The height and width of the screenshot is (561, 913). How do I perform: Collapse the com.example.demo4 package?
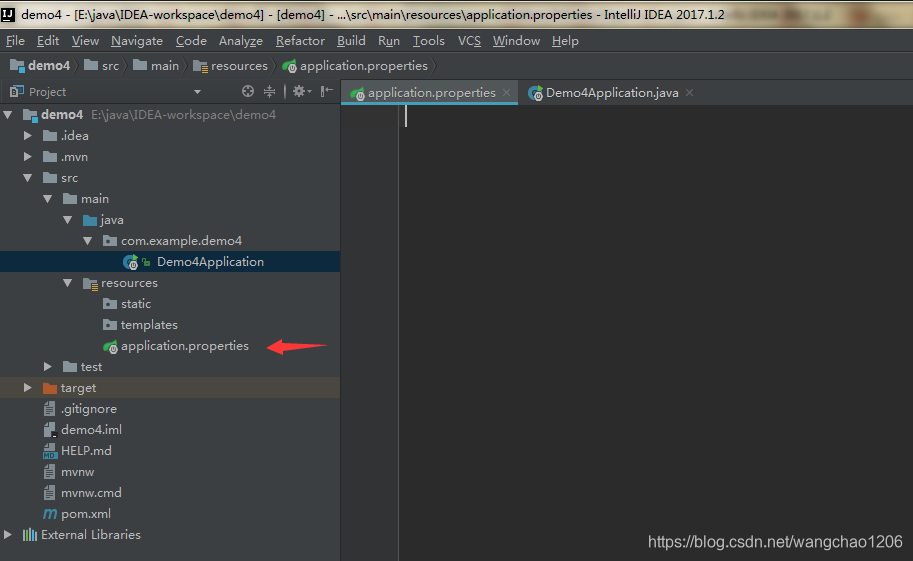tap(87, 241)
